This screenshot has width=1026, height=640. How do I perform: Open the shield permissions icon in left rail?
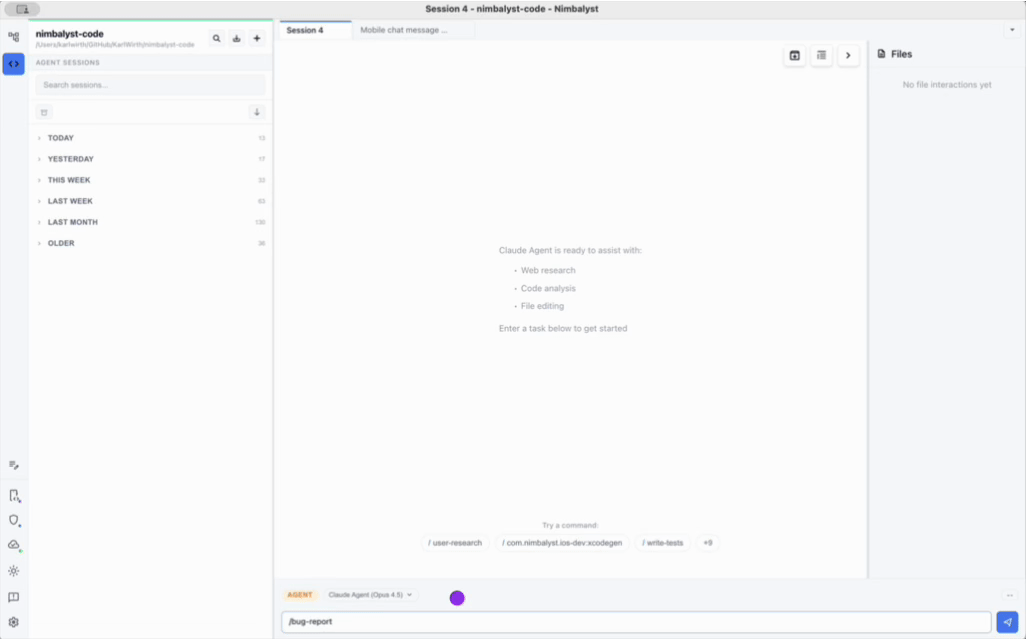tap(14, 520)
